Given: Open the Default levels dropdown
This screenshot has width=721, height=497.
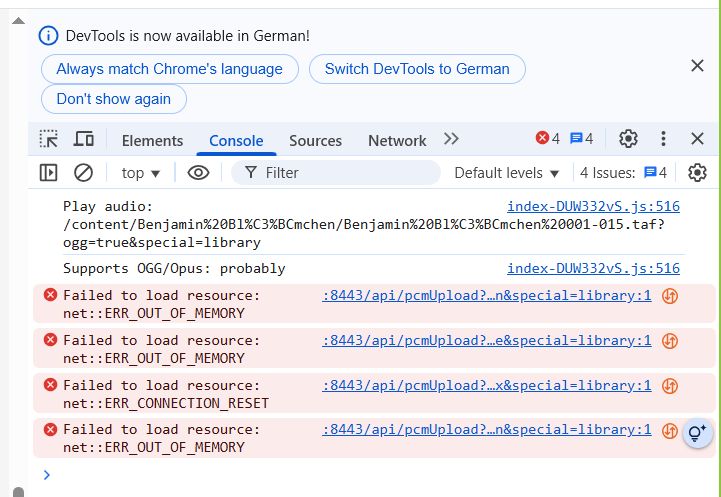Looking at the screenshot, I should tap(506, 173).
